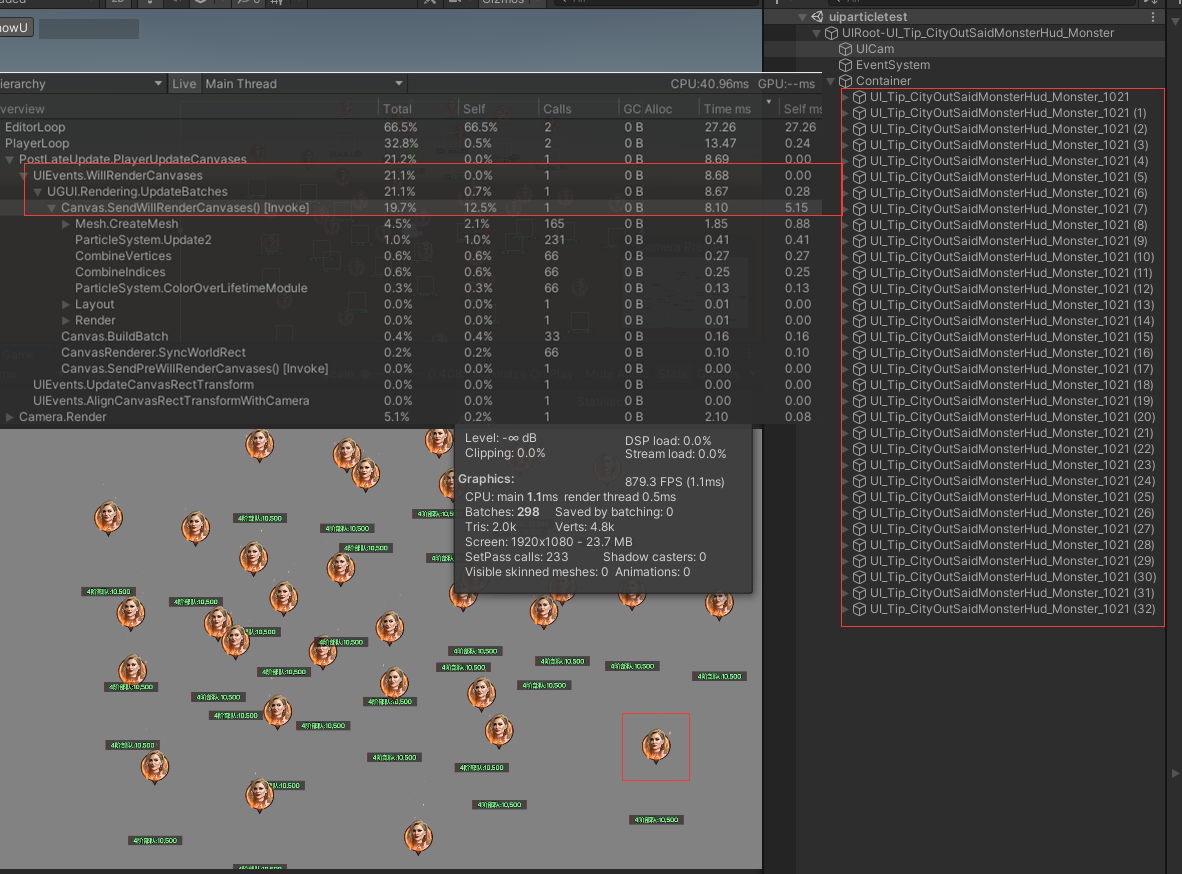Expand the Camera.Render profiler row
The width and height of the screenshot is (1182, 874).
tap(10, 417)
